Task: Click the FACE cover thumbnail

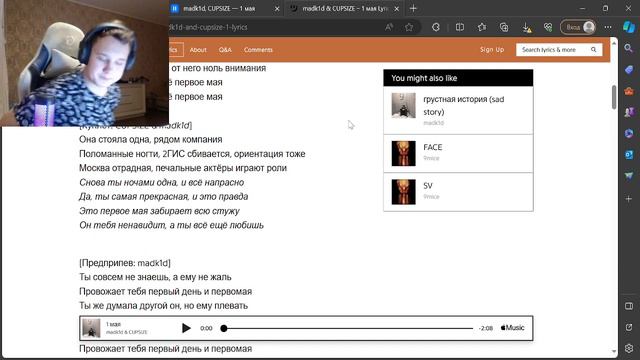Action: click(x=403, y=153)
